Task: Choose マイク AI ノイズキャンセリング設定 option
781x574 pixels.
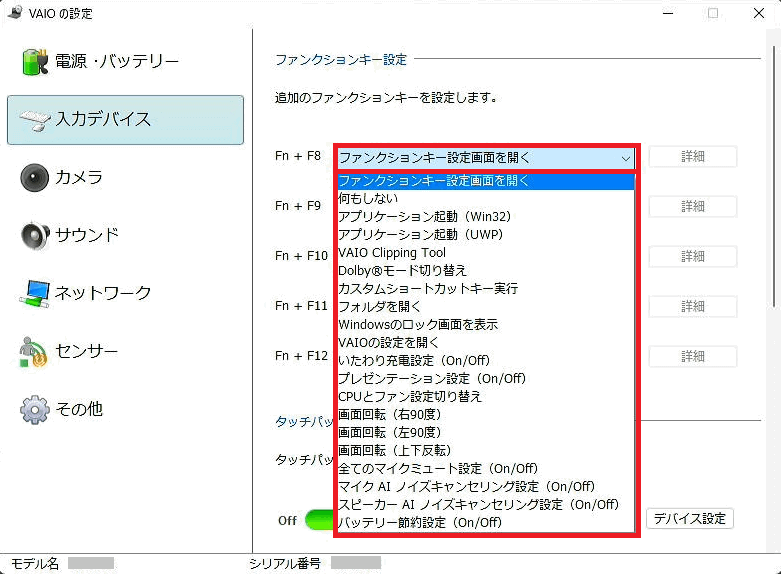Action: pos(486,486)
